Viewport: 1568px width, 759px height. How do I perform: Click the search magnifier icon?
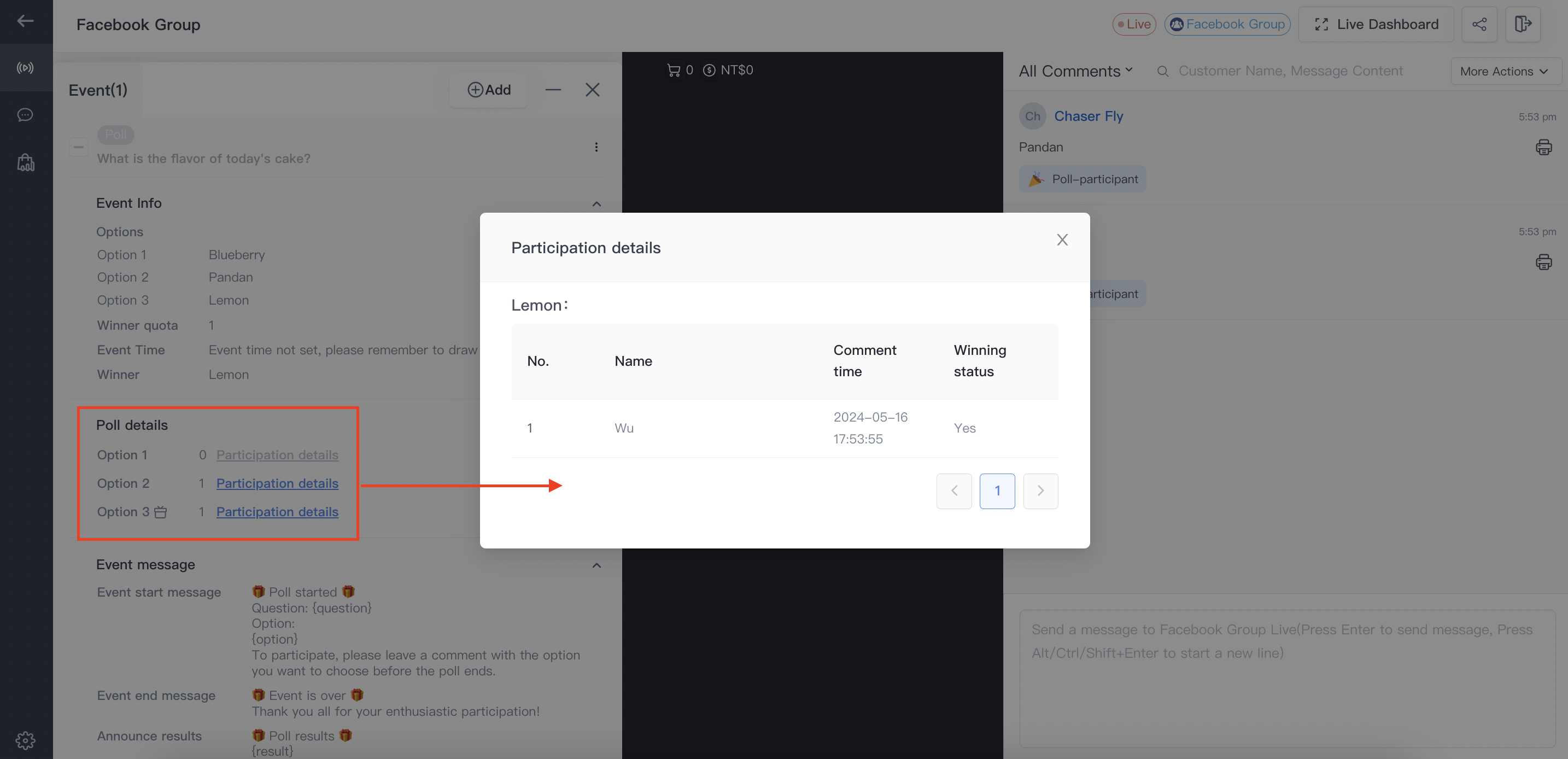coord(1162,71)
